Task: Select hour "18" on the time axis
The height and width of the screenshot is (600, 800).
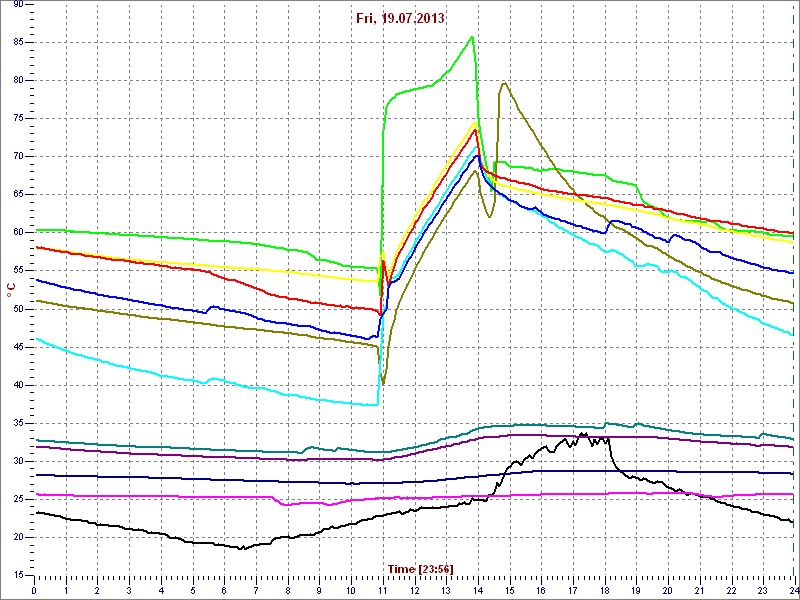Action: [605, 588]
